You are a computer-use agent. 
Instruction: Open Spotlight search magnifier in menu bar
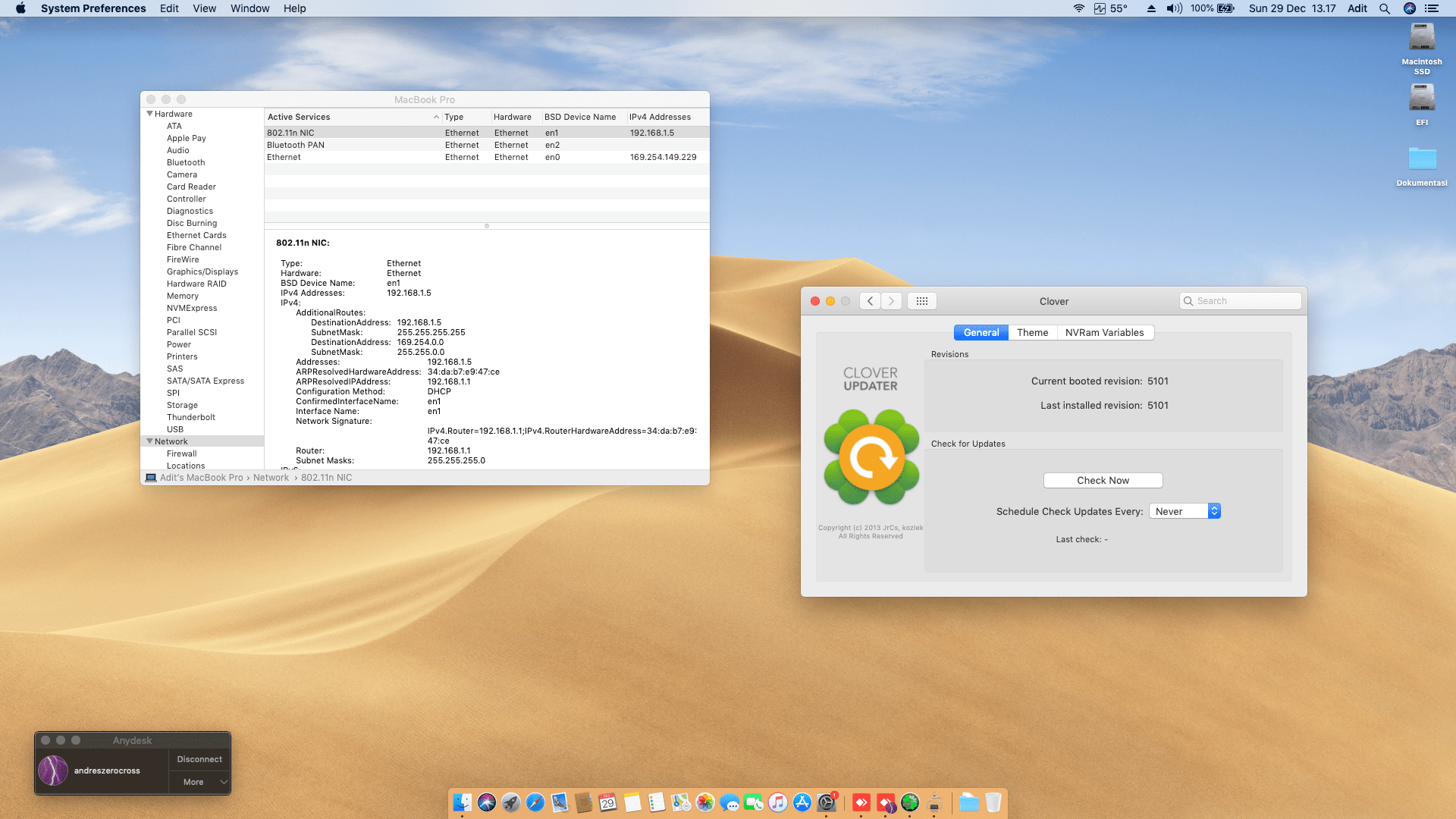click(1385, 8)
